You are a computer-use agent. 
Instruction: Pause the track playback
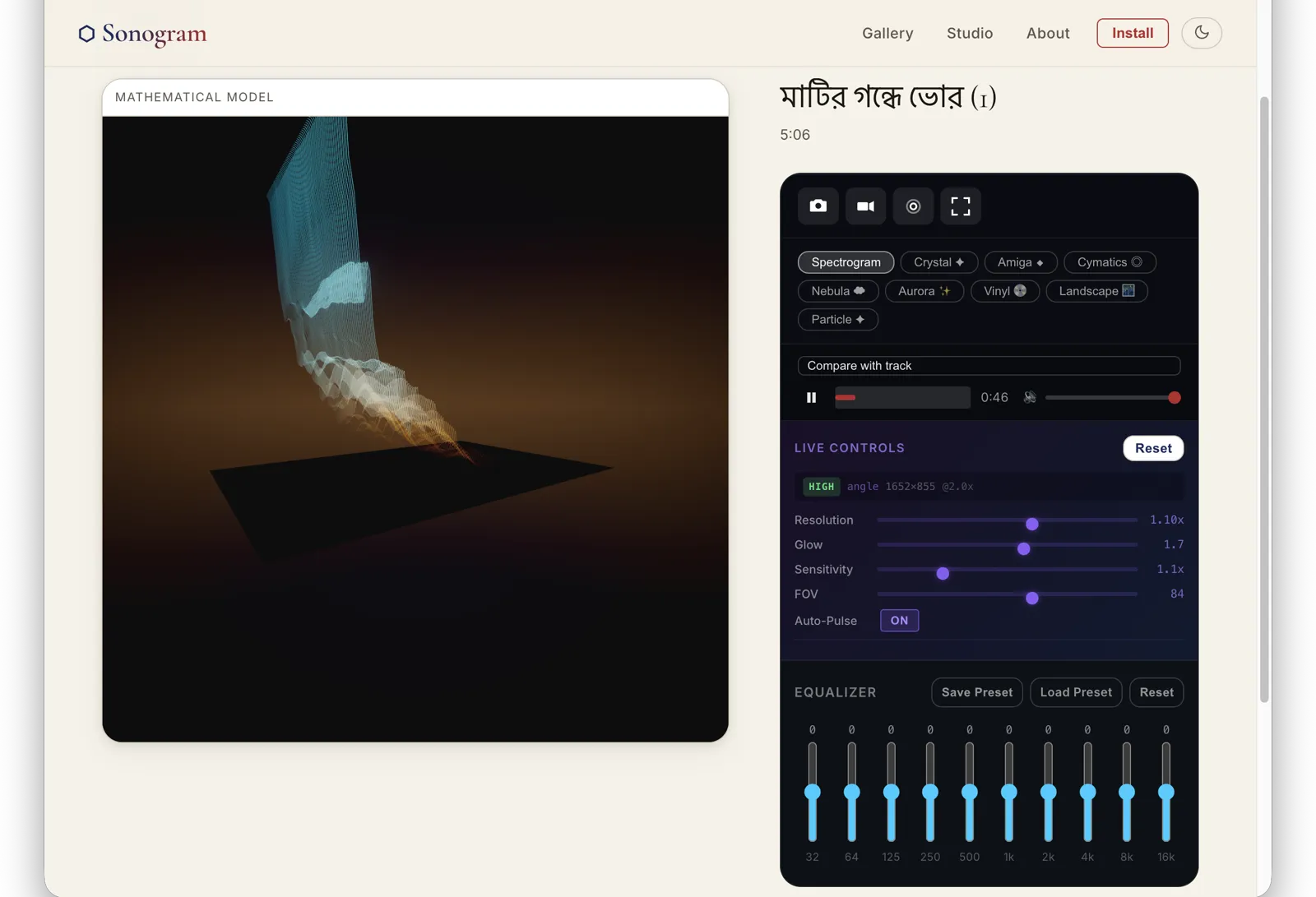(x=812, y=397)
